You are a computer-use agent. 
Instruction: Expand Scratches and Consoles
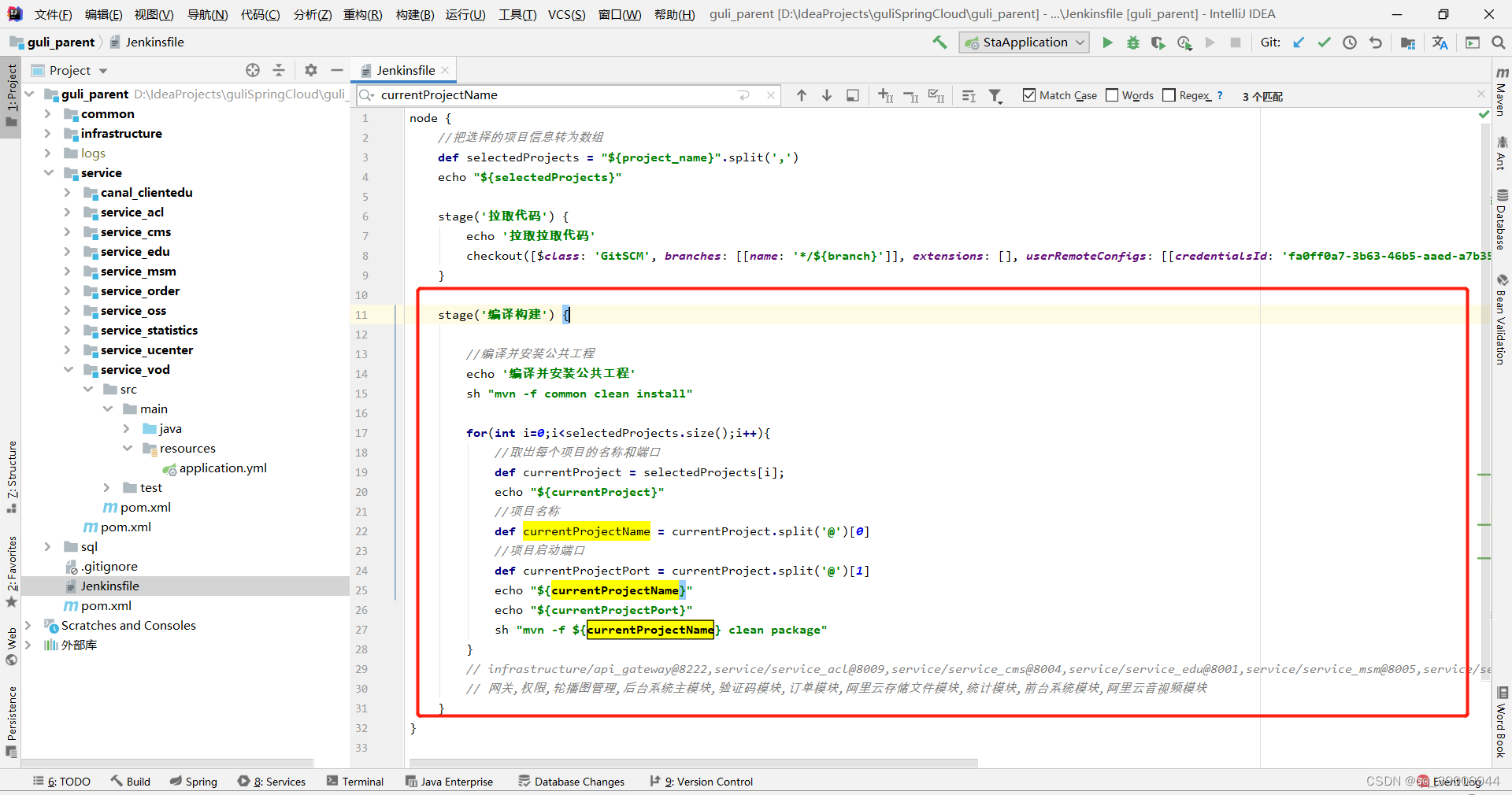[28, 626]
